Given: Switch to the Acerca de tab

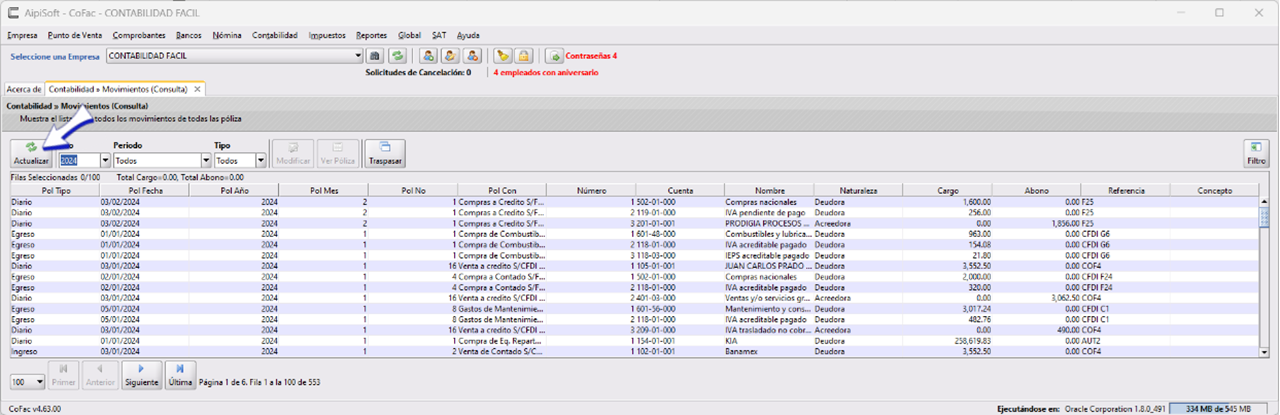Looking at the screenshot, I should coord(24,89).
